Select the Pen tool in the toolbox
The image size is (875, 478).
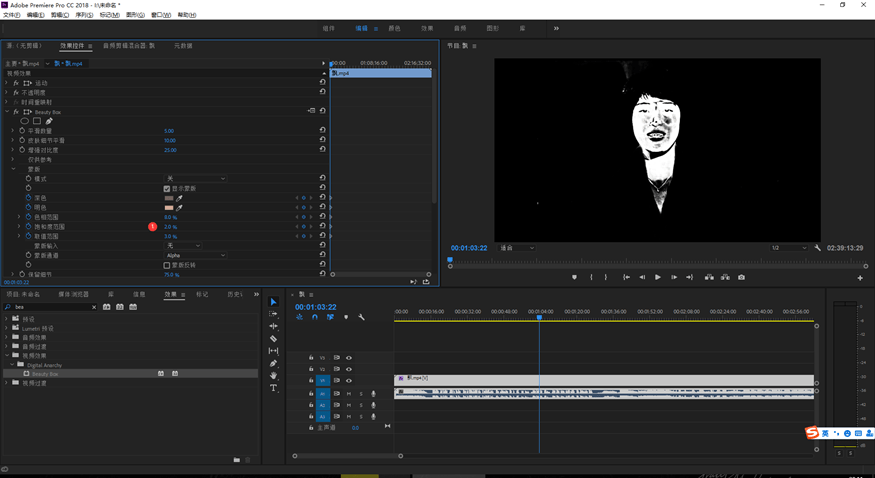[273, 364]
